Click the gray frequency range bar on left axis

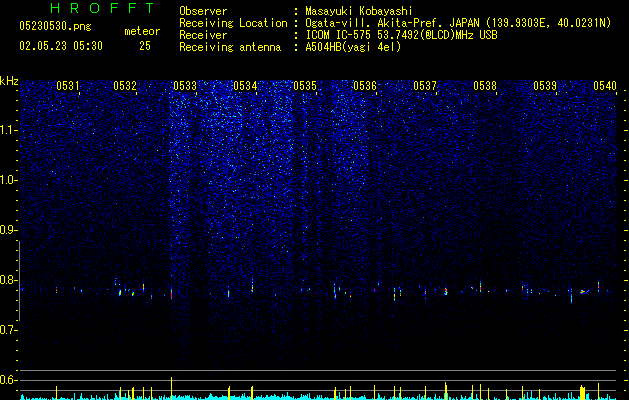click(20, 281)
